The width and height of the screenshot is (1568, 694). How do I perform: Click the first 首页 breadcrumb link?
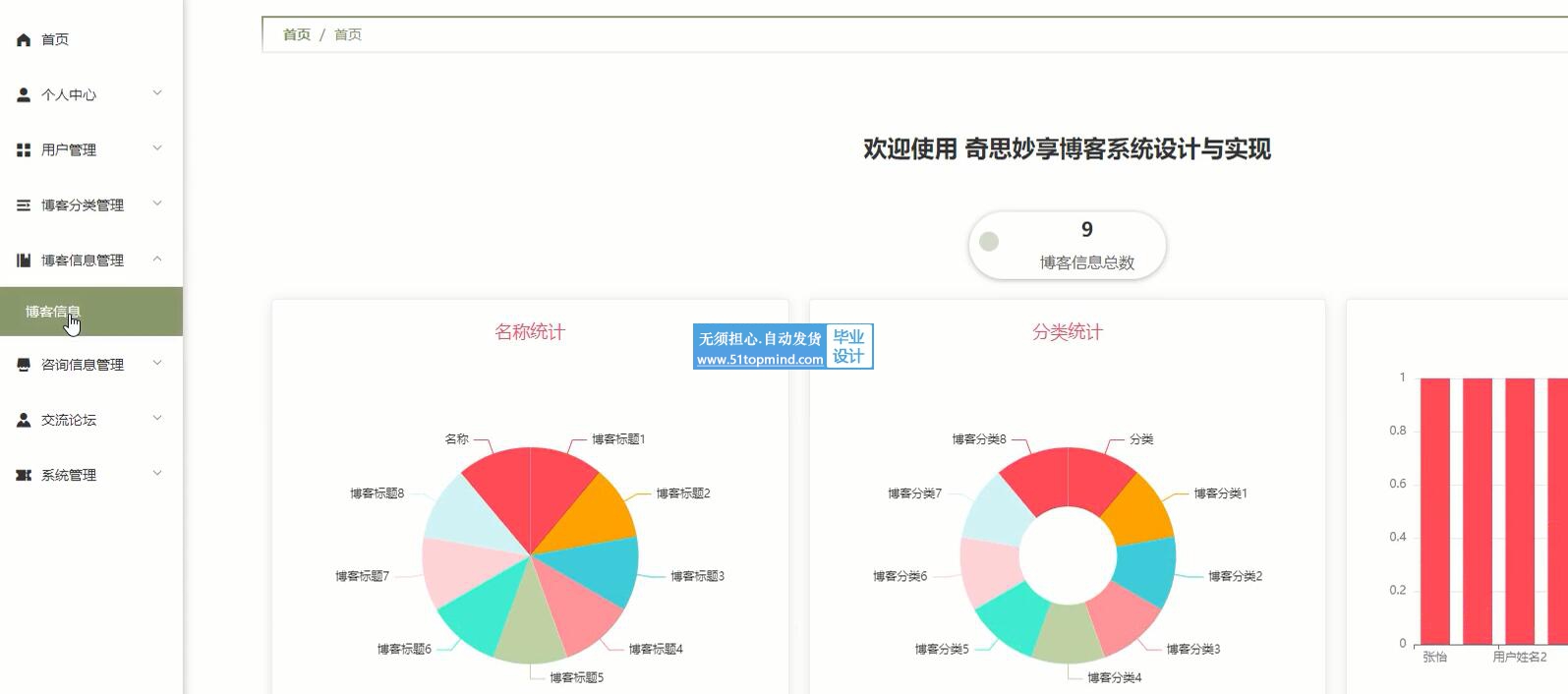click(x=297, y=34)
